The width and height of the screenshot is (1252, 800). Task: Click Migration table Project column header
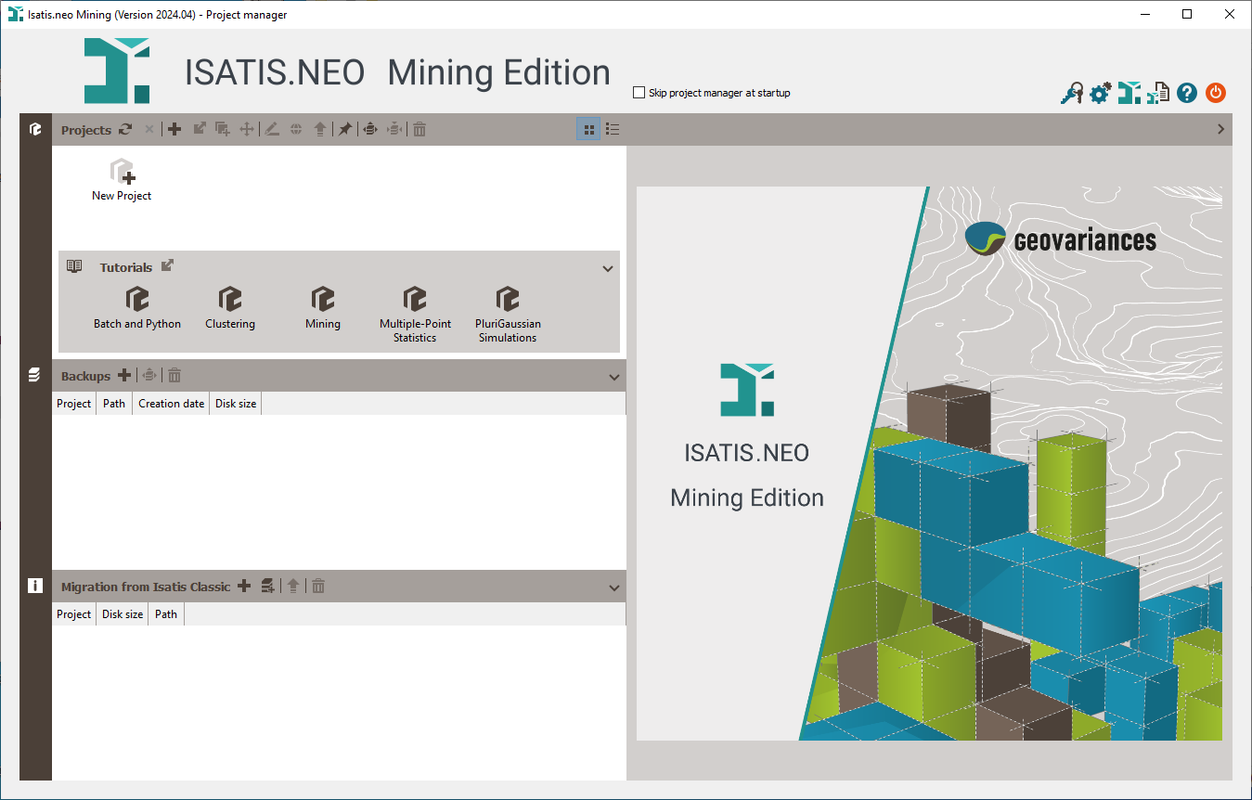(74, 614)
